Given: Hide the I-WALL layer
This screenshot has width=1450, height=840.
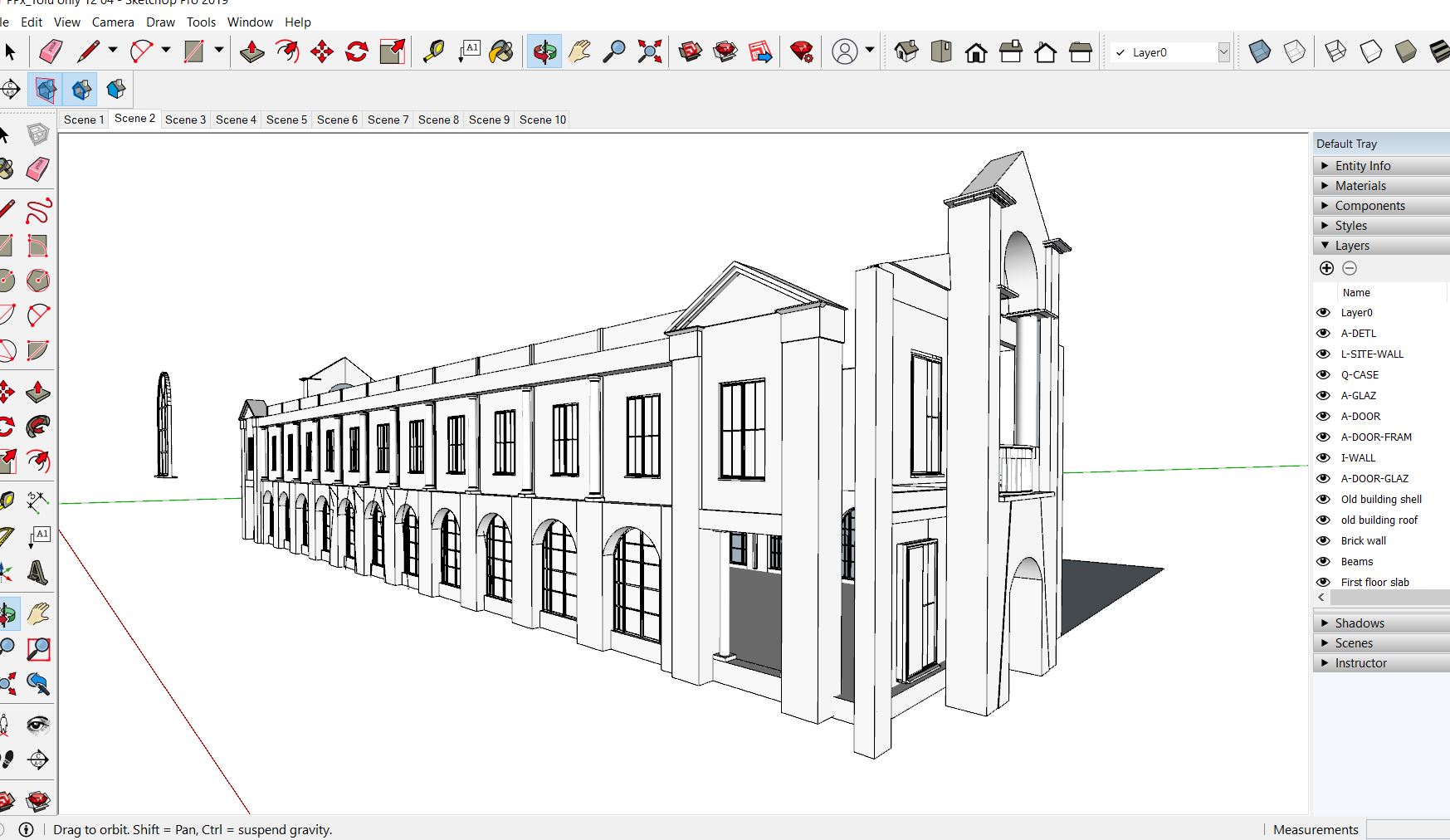Looking at the screenshot, I should coord(1324,457).
